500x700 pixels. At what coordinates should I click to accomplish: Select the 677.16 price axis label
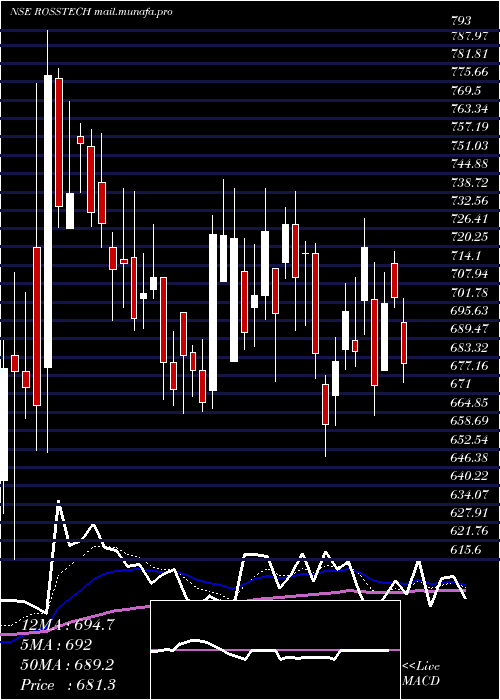pyautogui.click(x=470, y=366)
